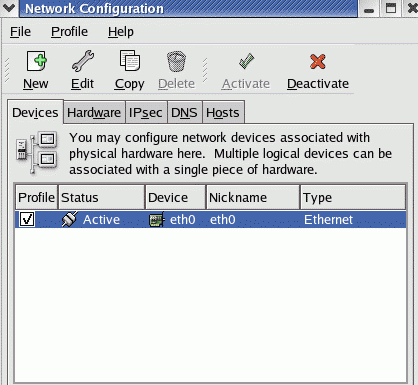This screenshot has width=418, height=385.
Task: Switch to the Devices tab
Action: point(35,112)
